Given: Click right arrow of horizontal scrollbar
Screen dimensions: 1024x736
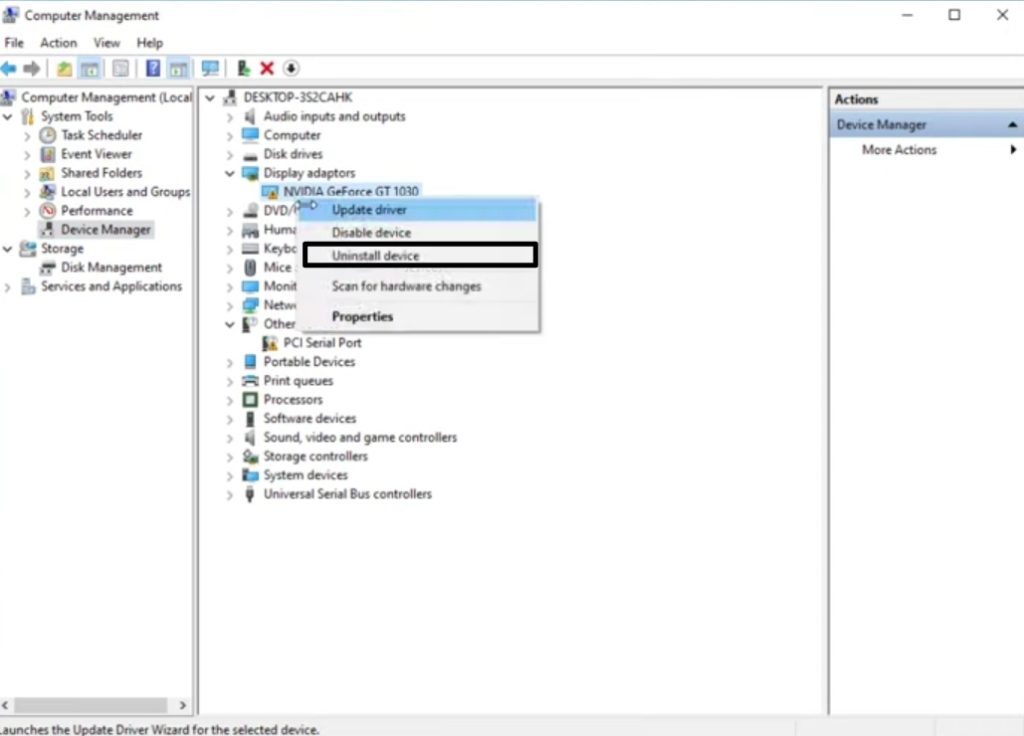Looking at the screenshot, I should point(182,705).
